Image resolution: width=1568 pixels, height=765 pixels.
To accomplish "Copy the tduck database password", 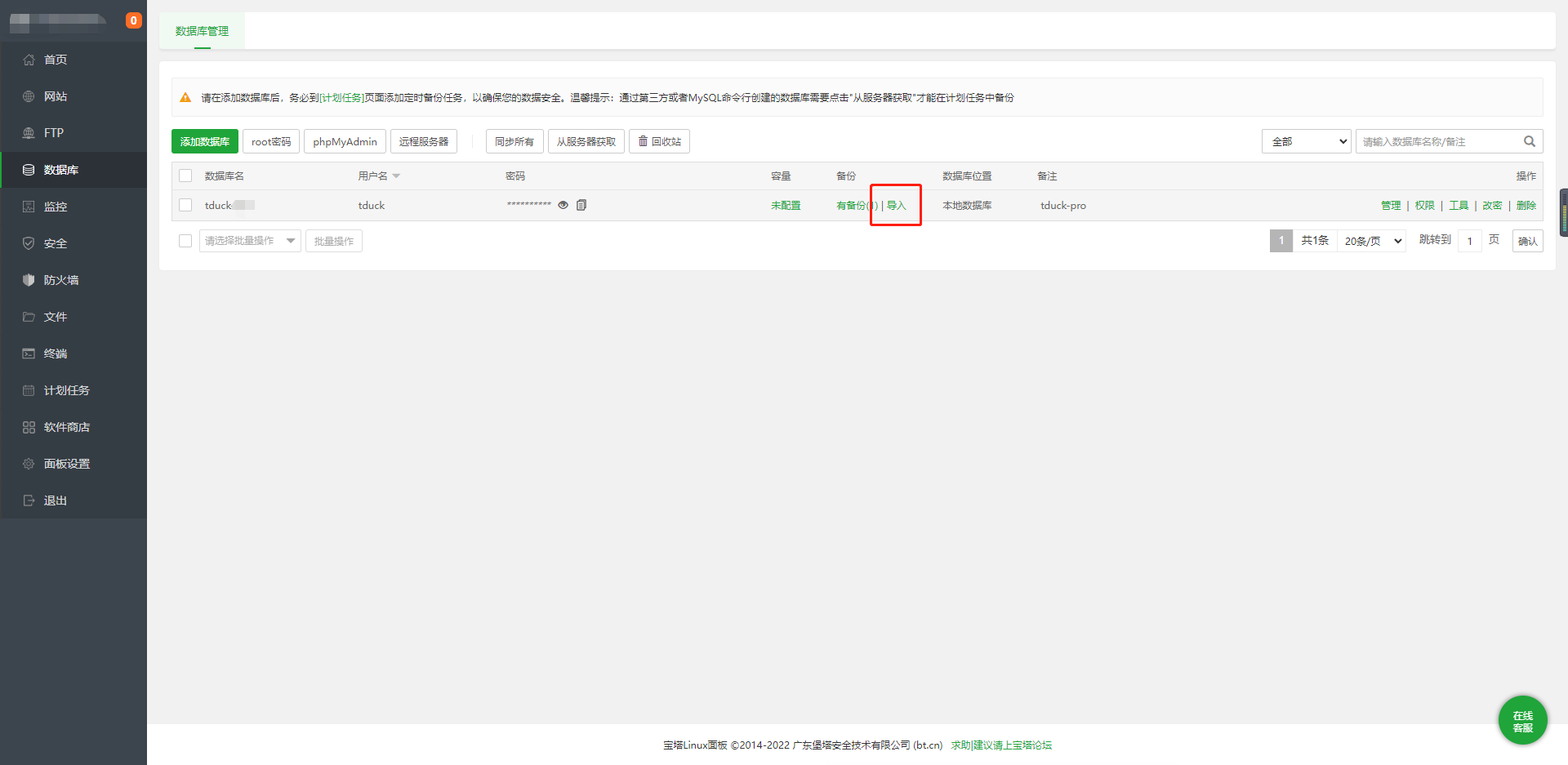I will (581, 205).
